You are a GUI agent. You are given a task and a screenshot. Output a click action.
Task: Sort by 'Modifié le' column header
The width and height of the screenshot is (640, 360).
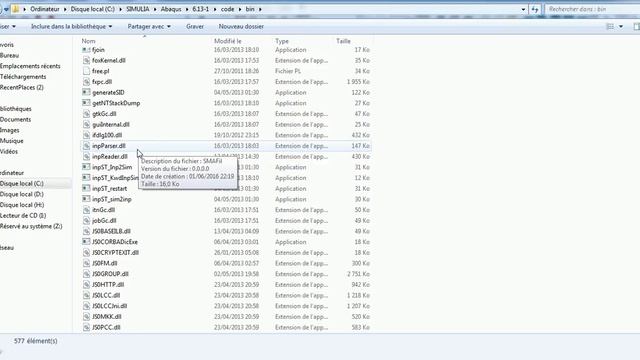(228, 41)
